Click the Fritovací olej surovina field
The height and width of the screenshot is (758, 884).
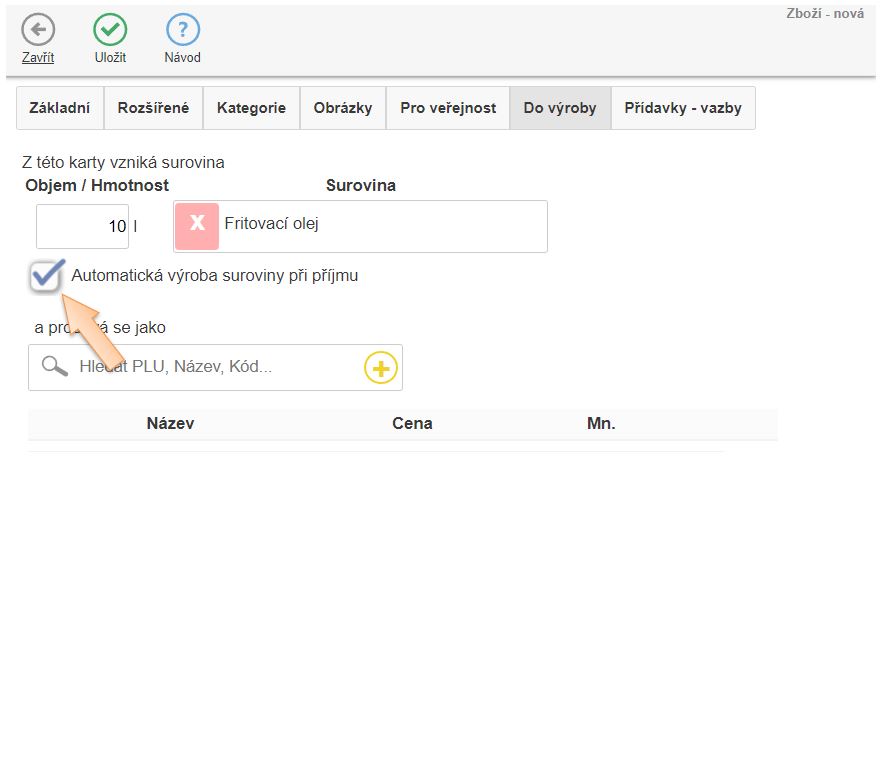[380, 225]
